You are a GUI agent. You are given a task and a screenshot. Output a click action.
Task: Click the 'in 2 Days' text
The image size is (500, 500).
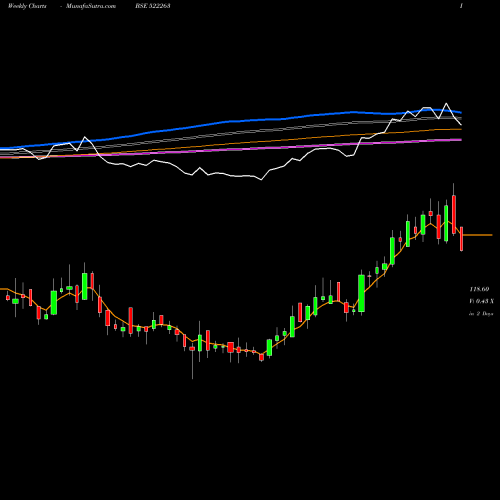[481, 314]
